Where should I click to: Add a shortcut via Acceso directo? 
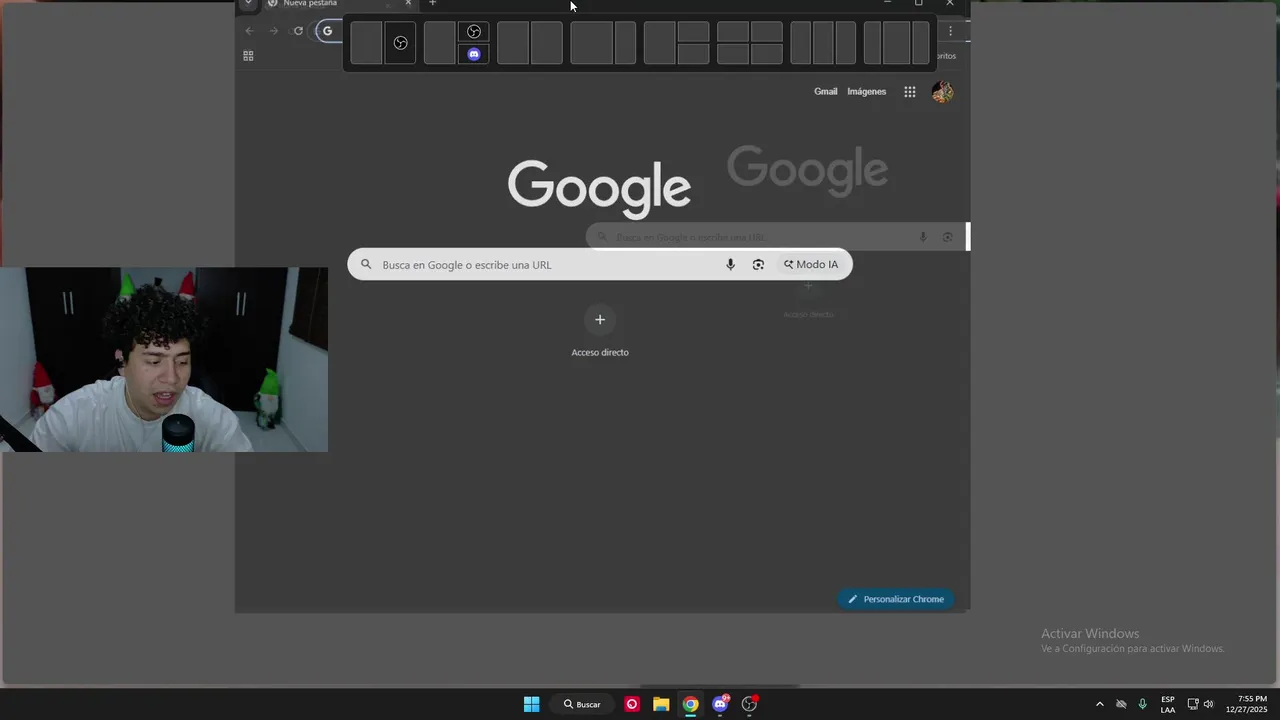[600, 331]
